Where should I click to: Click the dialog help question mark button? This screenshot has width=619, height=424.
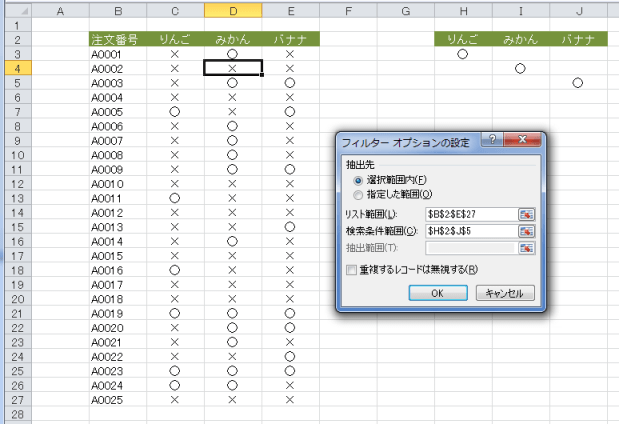pyautogui.click(x=491, y=141)
